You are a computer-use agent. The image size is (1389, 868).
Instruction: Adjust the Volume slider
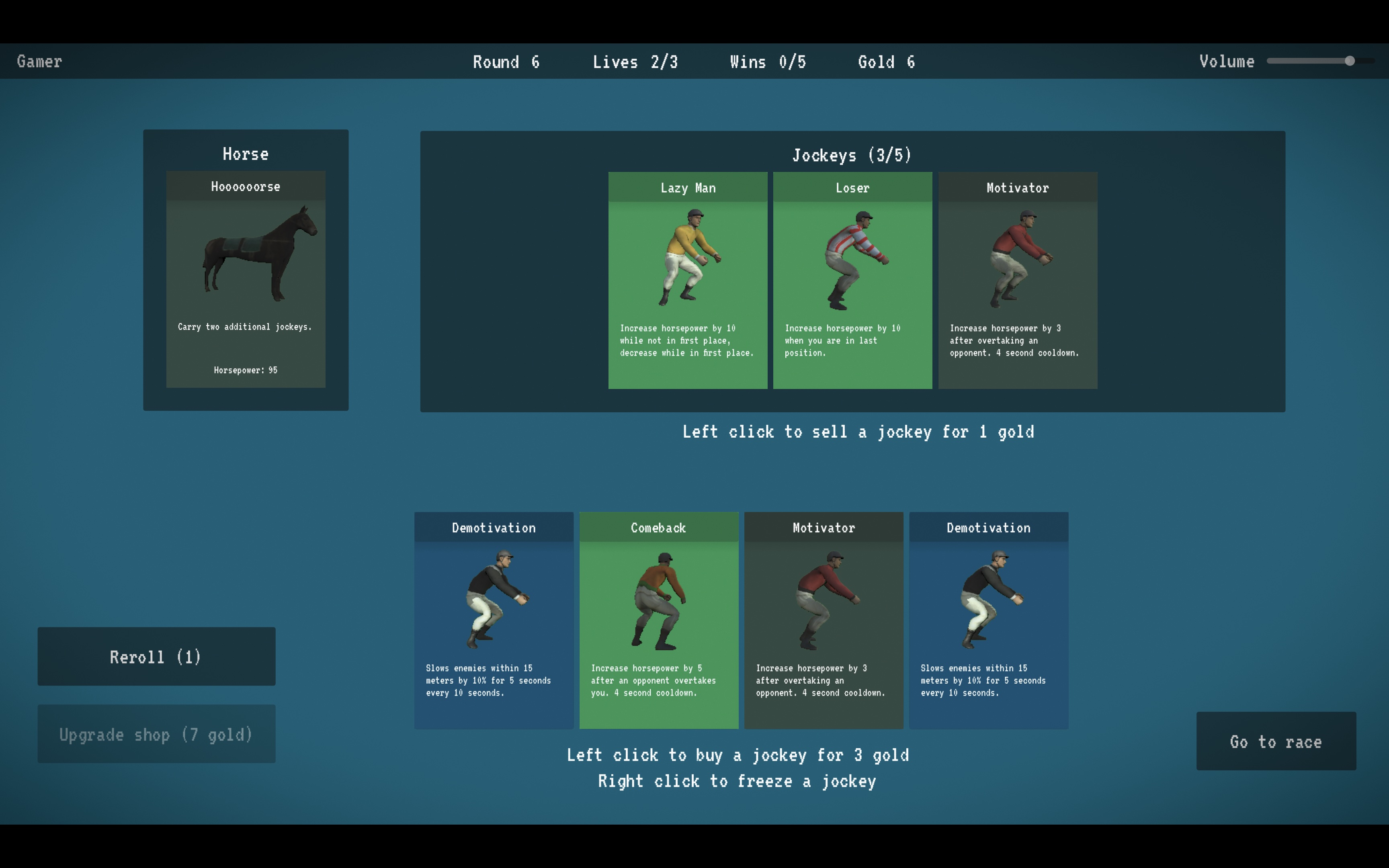click(x=1320, y=61)
